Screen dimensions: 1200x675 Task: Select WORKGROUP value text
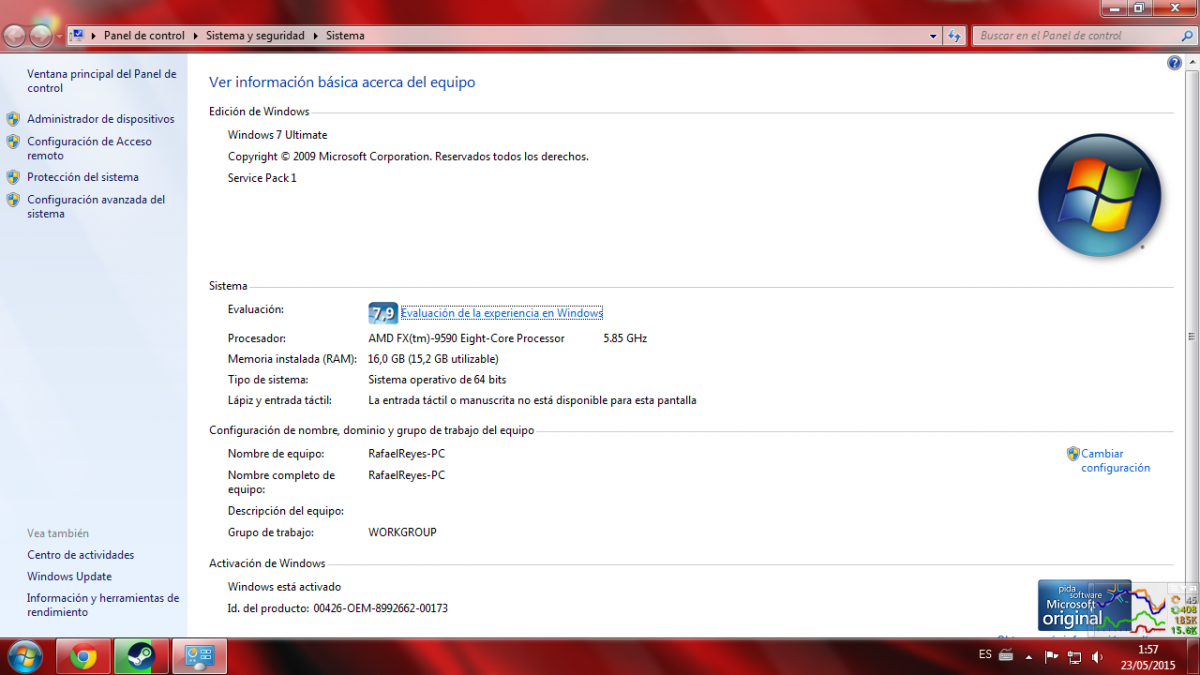(402, 532)
